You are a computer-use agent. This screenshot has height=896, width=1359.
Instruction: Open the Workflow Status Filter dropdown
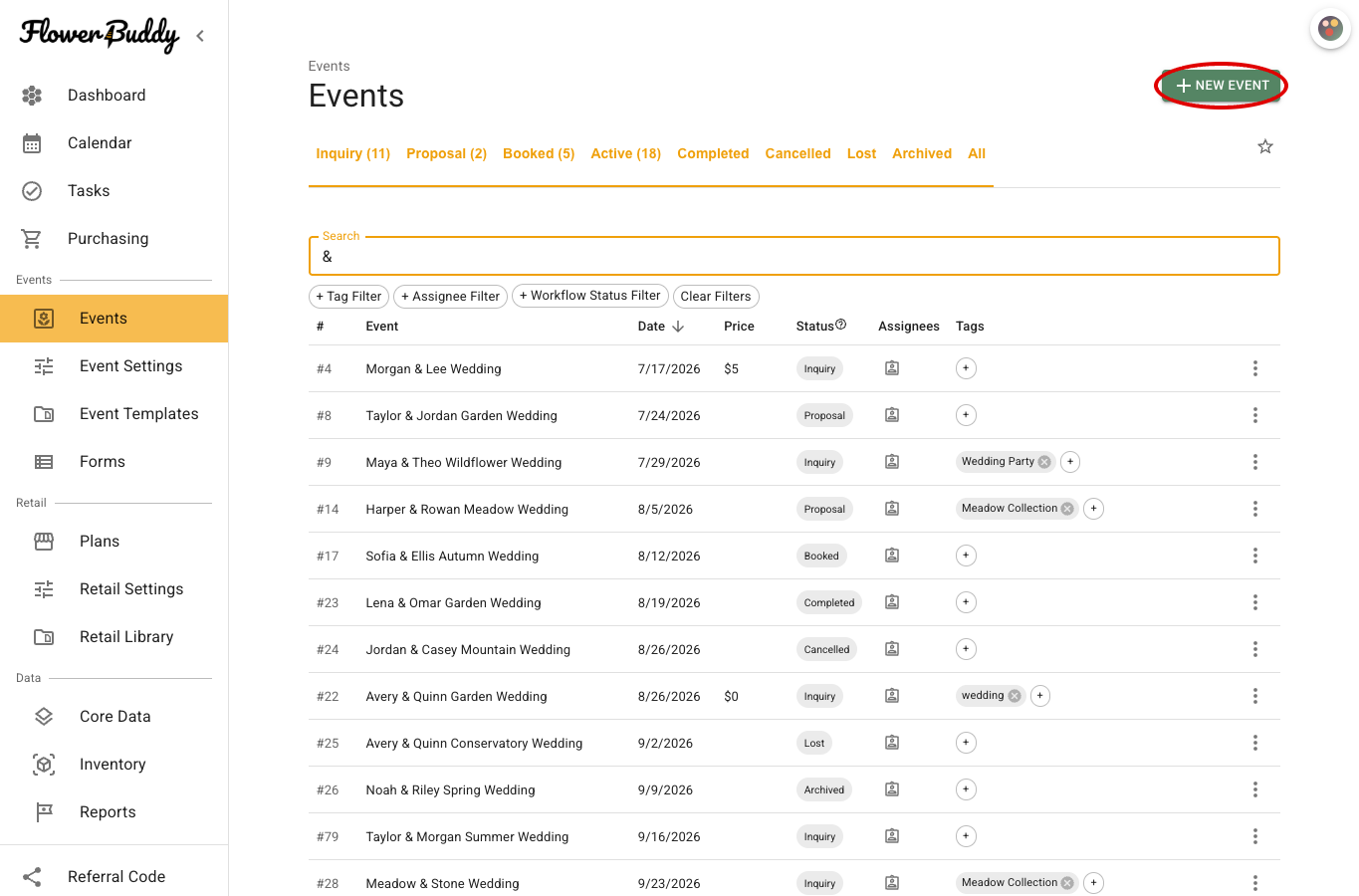pos(590,296)
